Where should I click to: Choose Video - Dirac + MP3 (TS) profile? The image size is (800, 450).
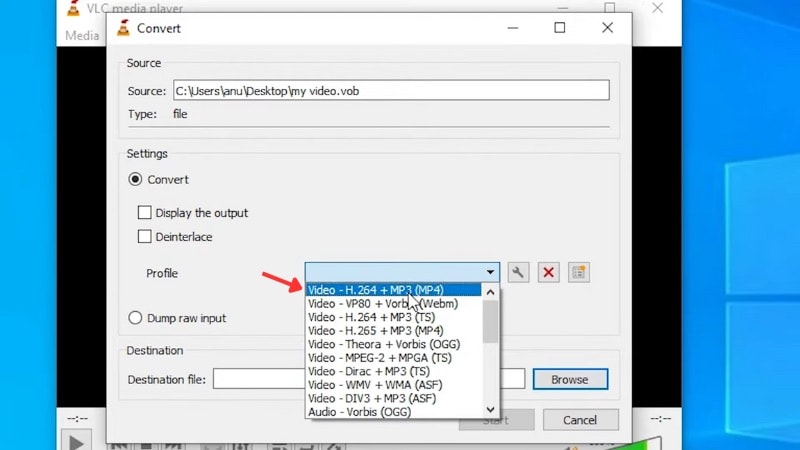pyautogui.click(x=393, y=371)
